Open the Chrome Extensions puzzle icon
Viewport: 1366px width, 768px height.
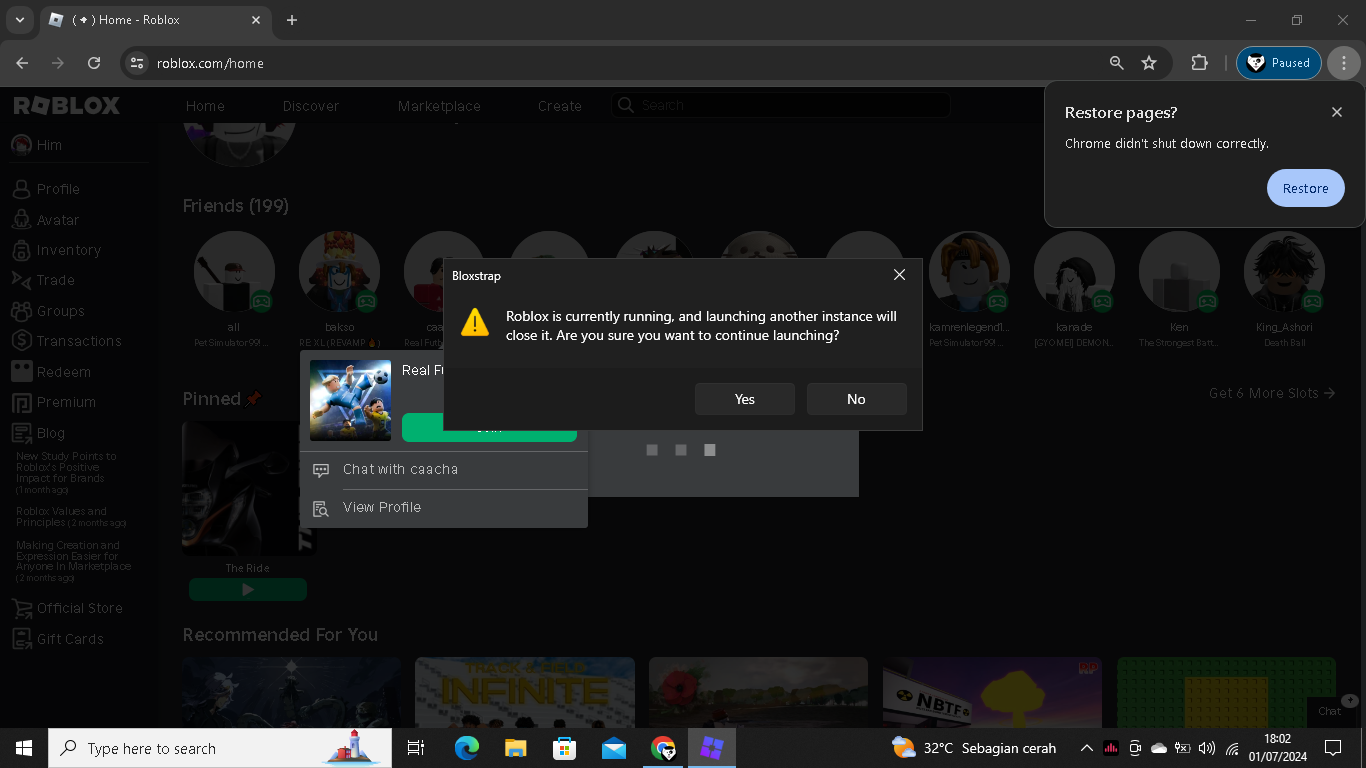1199,63
